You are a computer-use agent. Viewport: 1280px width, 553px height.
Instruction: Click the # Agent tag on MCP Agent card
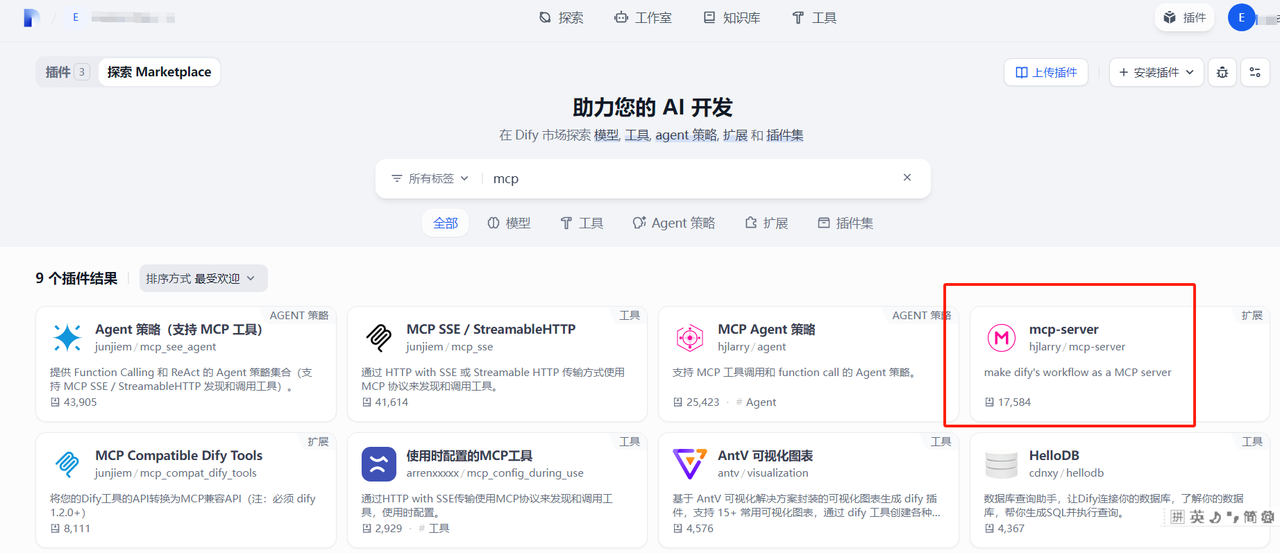756,402
